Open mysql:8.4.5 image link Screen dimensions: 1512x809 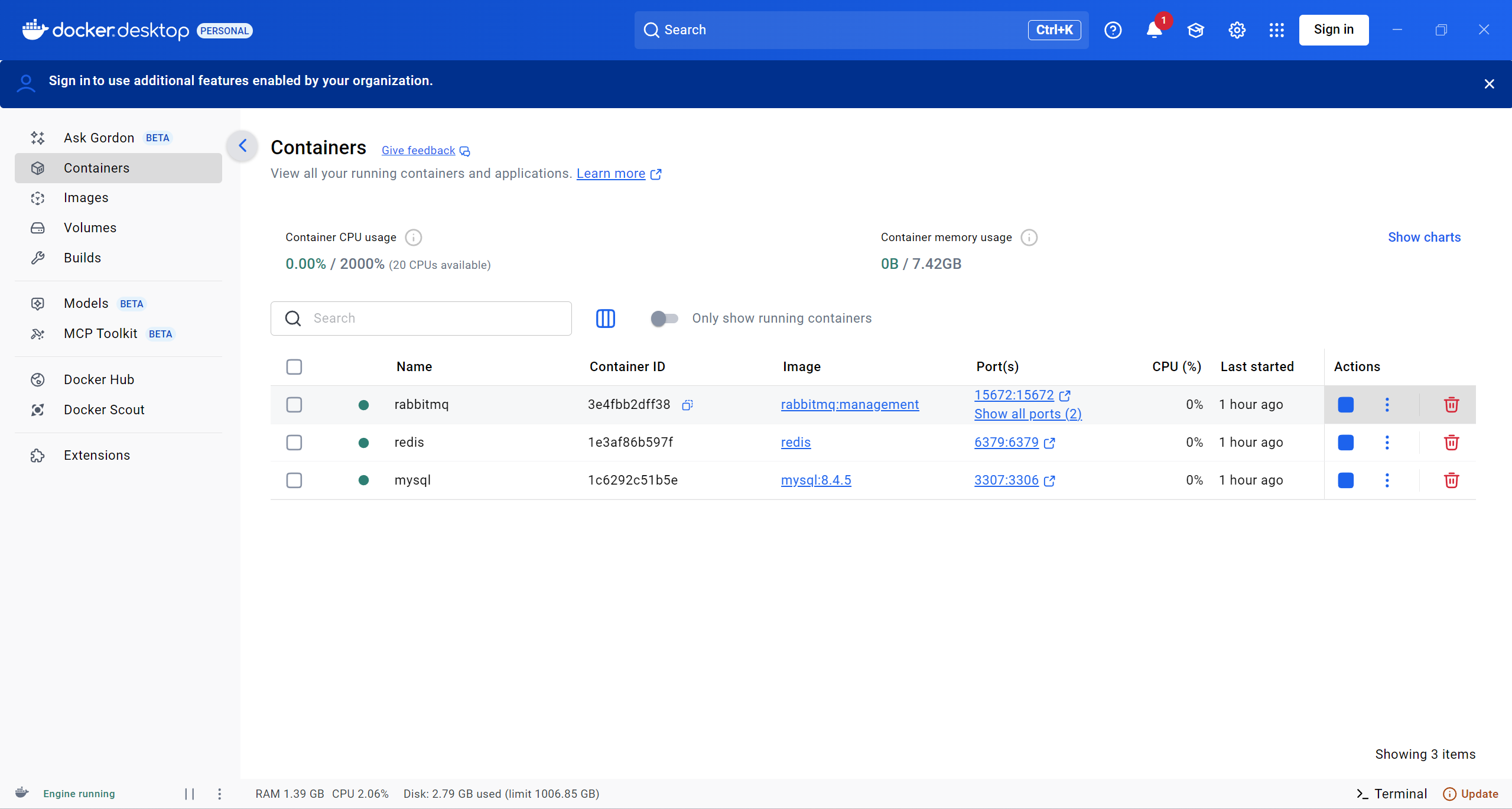[816, 480]
